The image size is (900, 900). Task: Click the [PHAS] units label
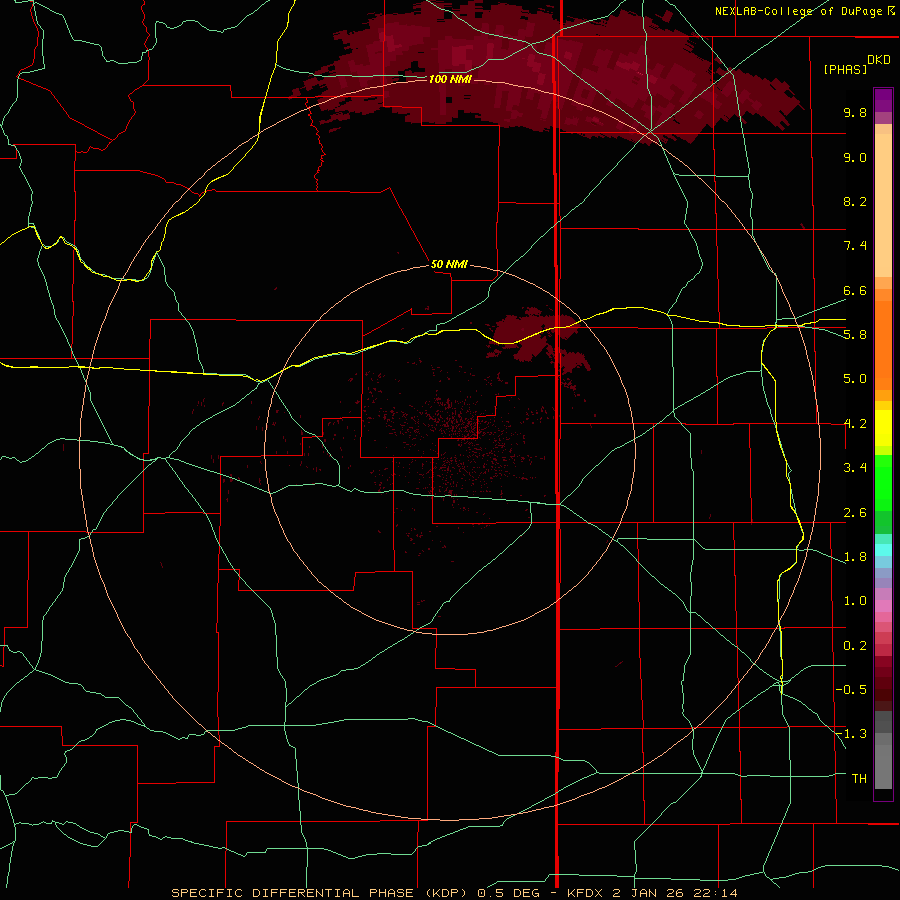(845, 69)
